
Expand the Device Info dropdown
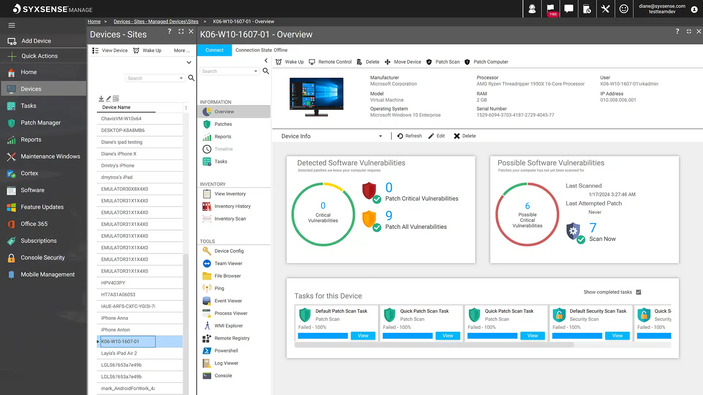381,136
